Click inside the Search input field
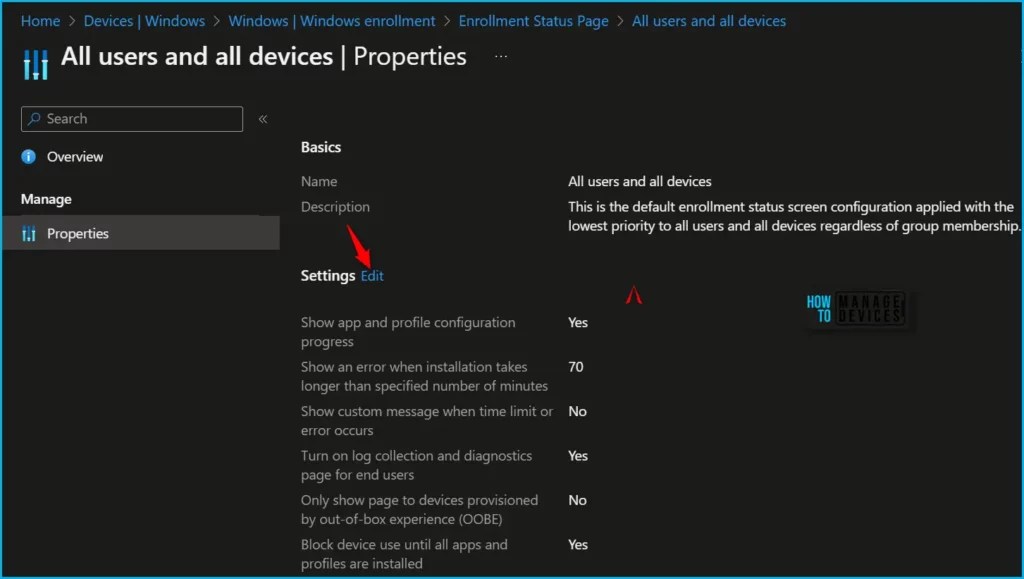Viewport: 1024px width, 579px height. 130,118
